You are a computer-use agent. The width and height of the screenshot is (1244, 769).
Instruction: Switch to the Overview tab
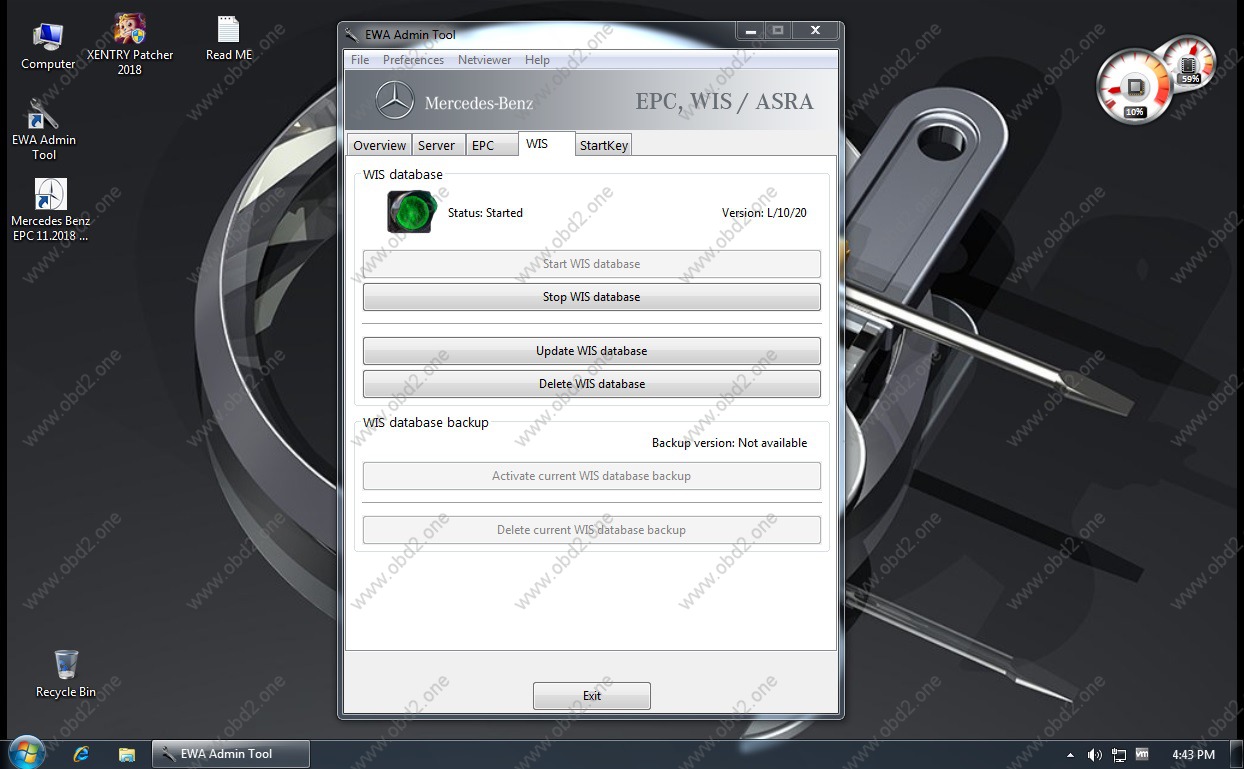(x=379, y=146)
